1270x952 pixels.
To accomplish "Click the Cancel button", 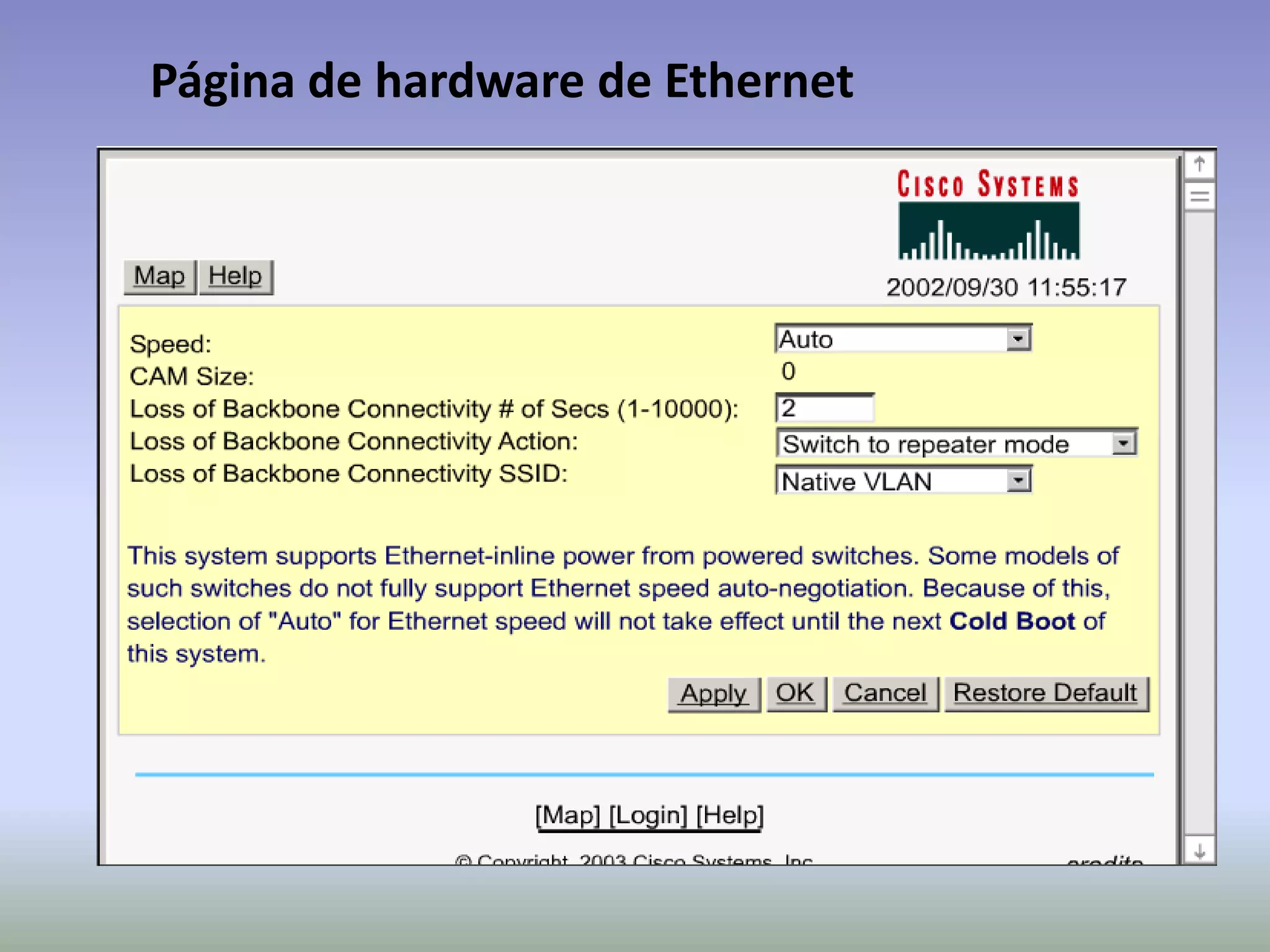I will [886, 694].
